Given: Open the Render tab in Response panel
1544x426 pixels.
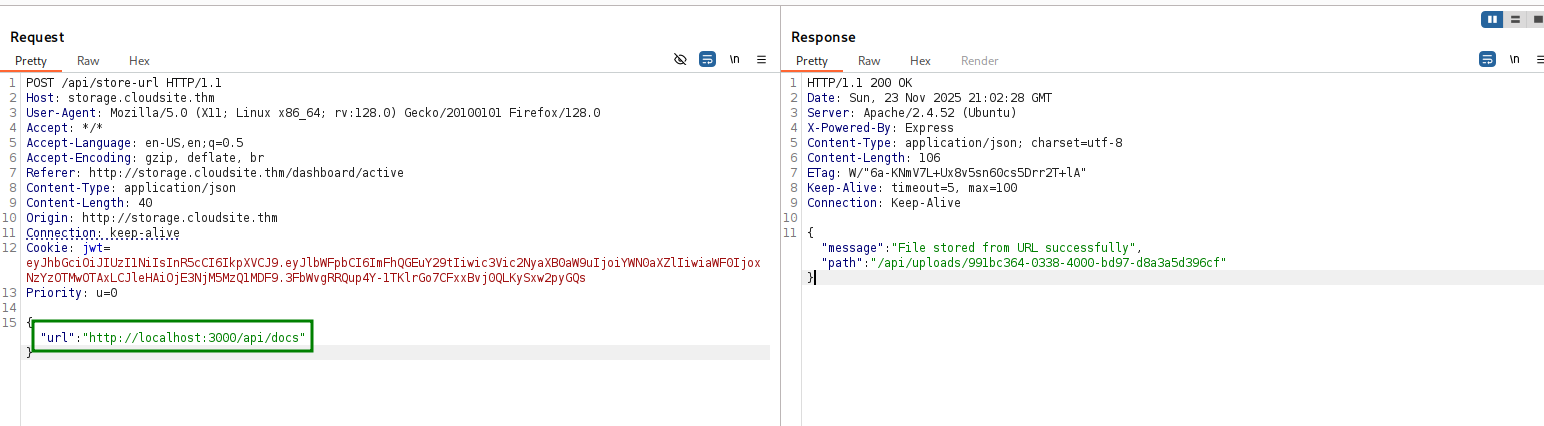Looking at the screenshot, I should pos(979,61).
